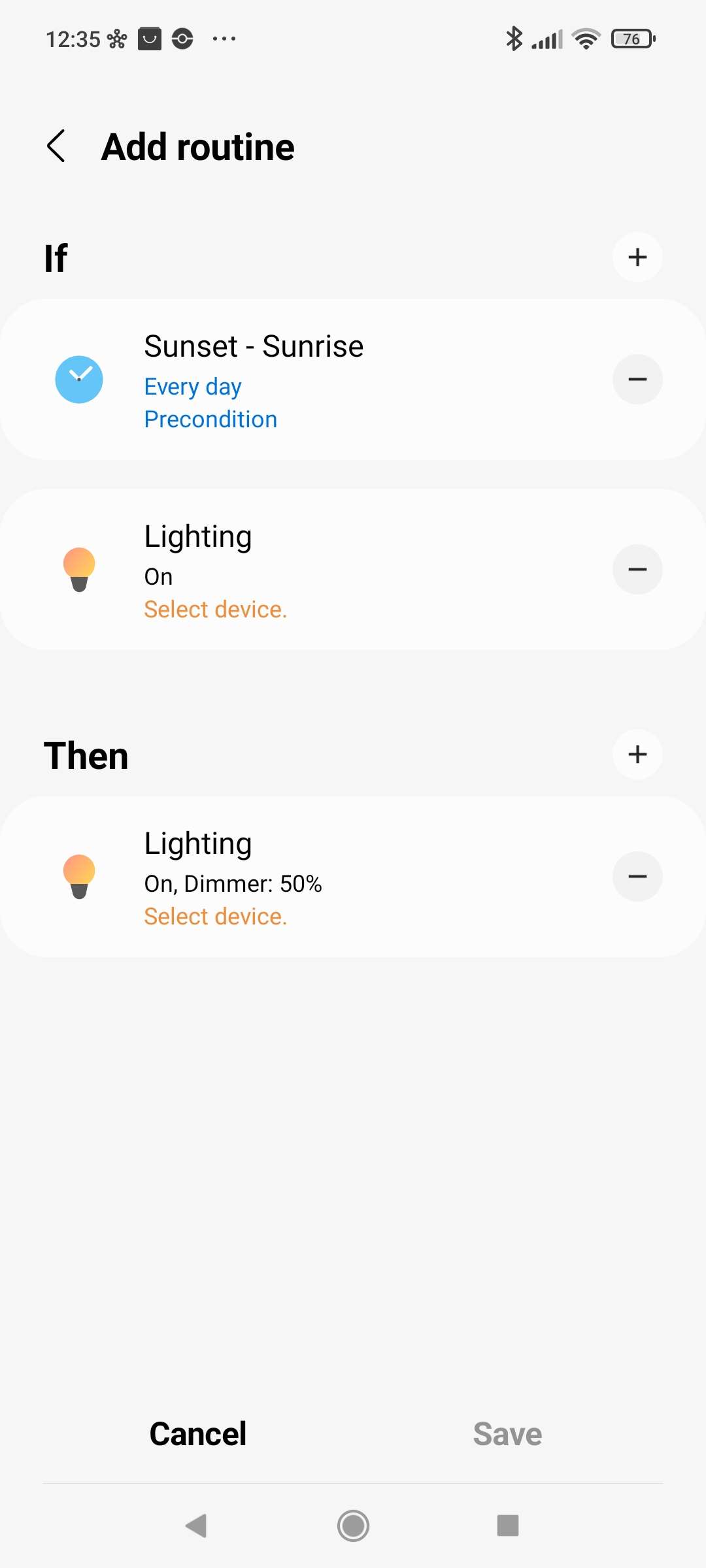This screenshot has width=706, height=1568.
Task: Tap the back arrow next to Add routine
Action: point(57,146)
